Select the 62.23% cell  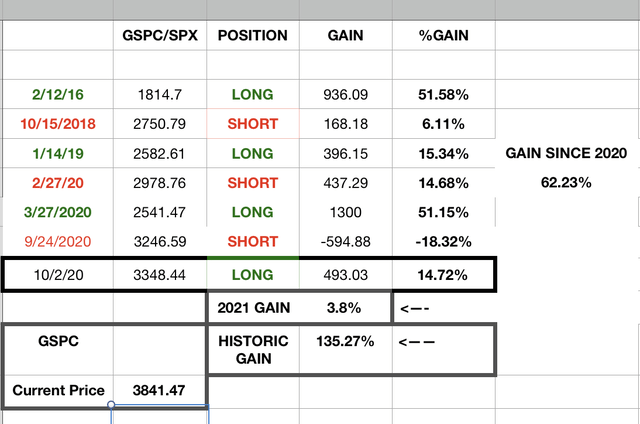(567, 182)
